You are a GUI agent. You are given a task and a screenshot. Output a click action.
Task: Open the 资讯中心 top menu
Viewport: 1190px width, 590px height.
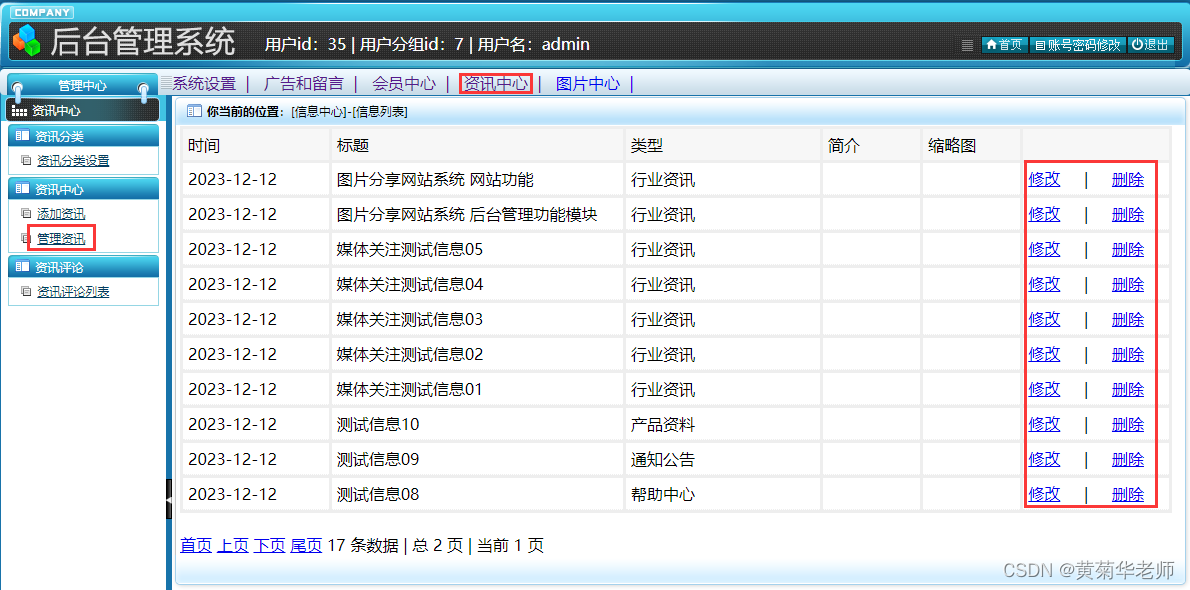[496, 84]
